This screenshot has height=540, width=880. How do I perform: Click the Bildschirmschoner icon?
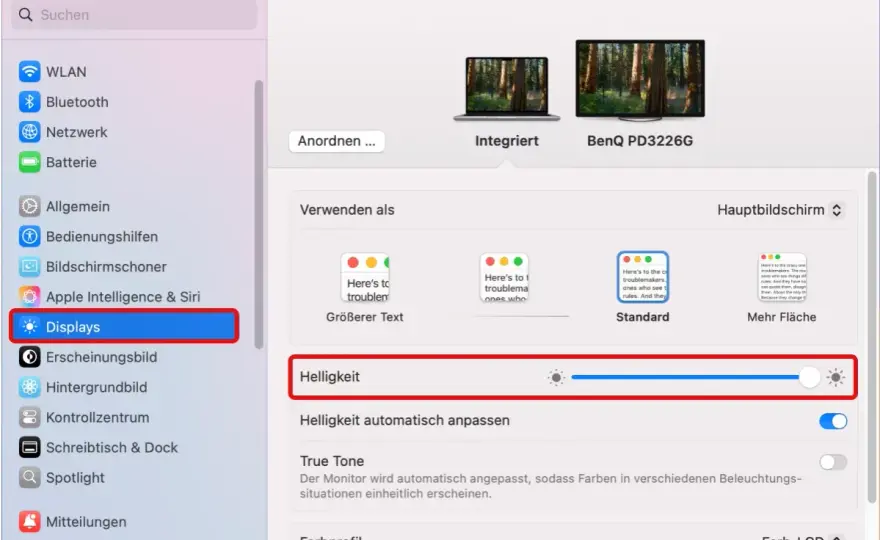point(29,267)
